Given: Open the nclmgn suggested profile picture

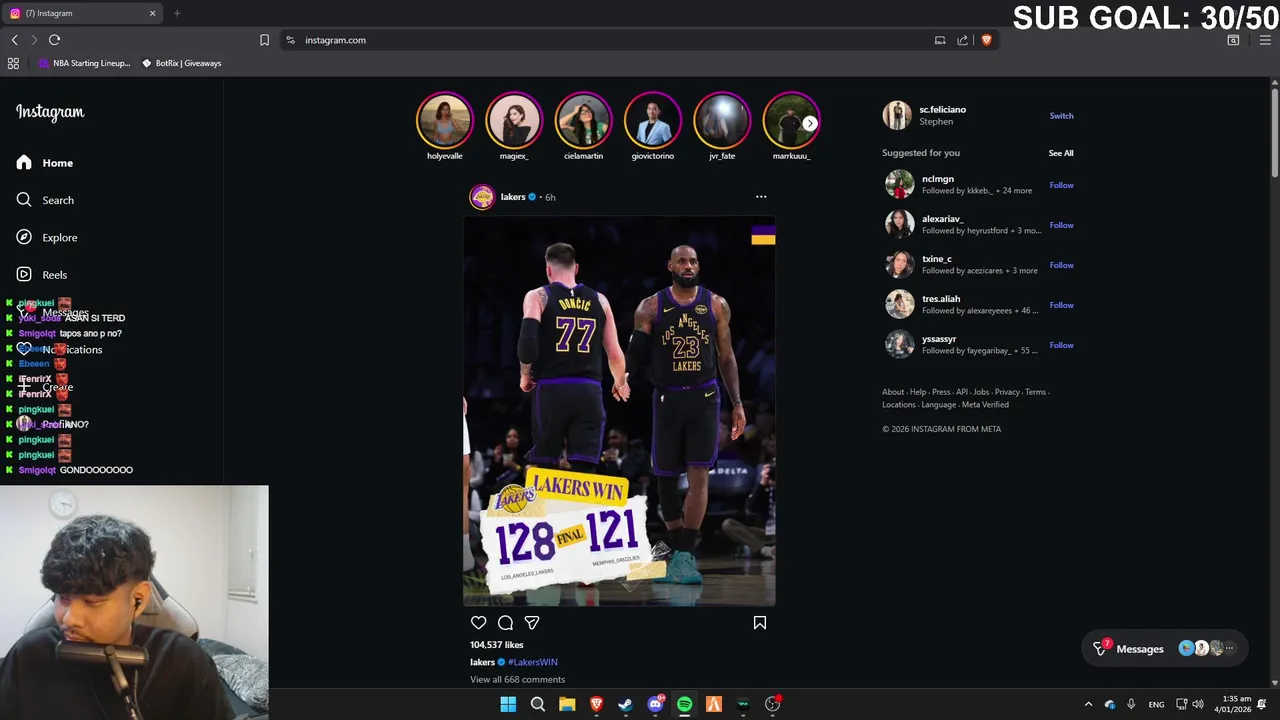Looking at the screenshot, I should point(900,184).
